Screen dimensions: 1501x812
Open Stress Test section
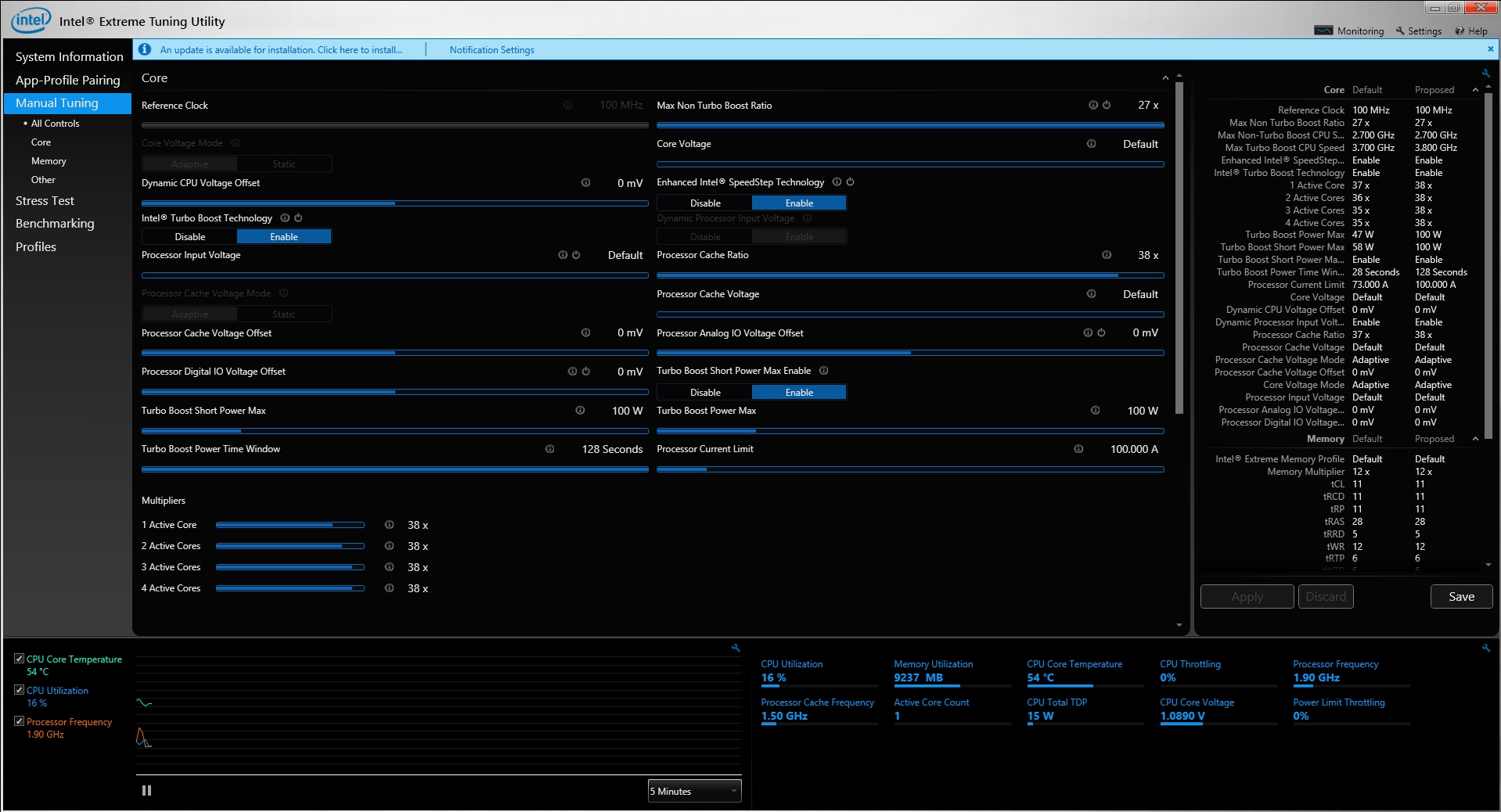click(x=45, y=201)
